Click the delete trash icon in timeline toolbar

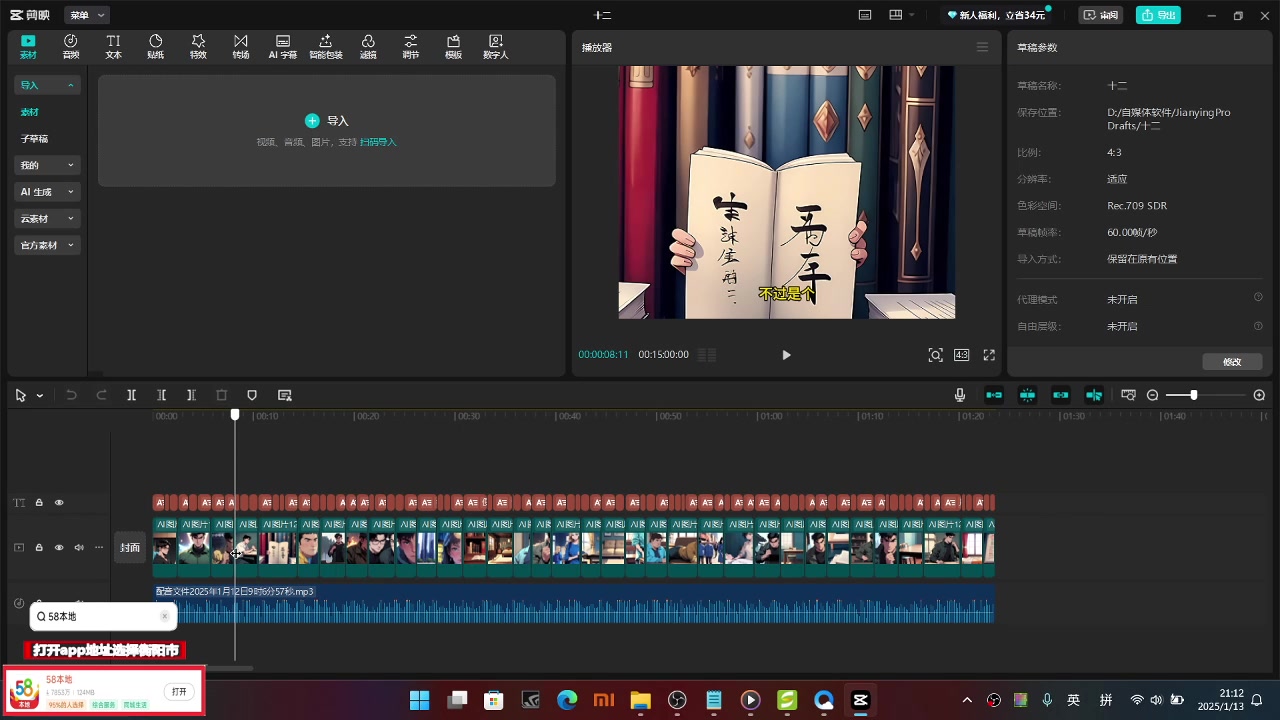[x=222, y=395]
